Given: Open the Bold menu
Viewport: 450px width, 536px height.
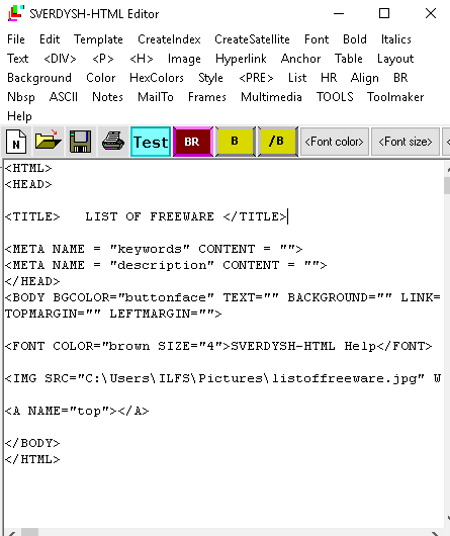Looking at the screenshot, I should tap(355, 39).
